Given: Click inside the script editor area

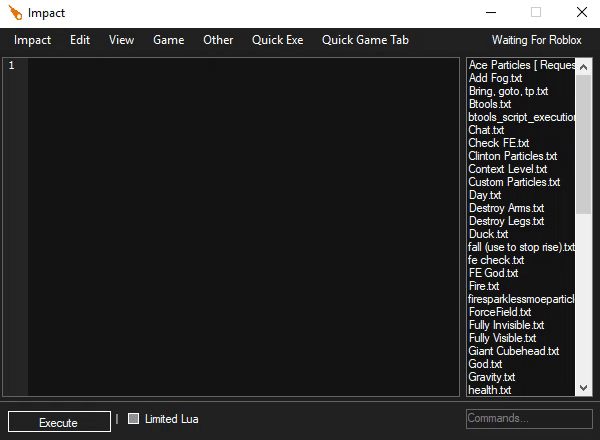Looking at the screenshot, I should point(243,227).
